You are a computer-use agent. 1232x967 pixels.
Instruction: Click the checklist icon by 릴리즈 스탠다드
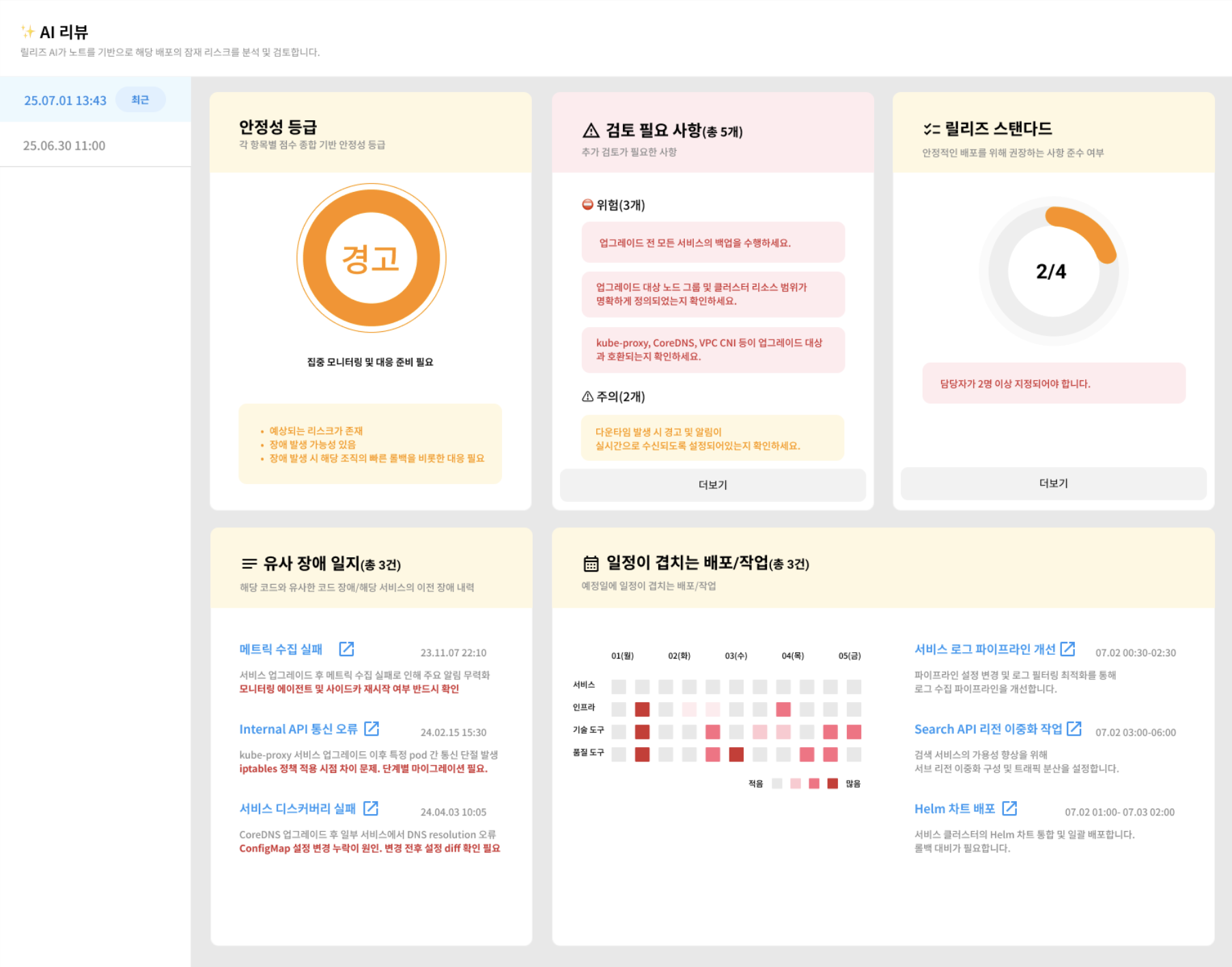coord(932,129)
